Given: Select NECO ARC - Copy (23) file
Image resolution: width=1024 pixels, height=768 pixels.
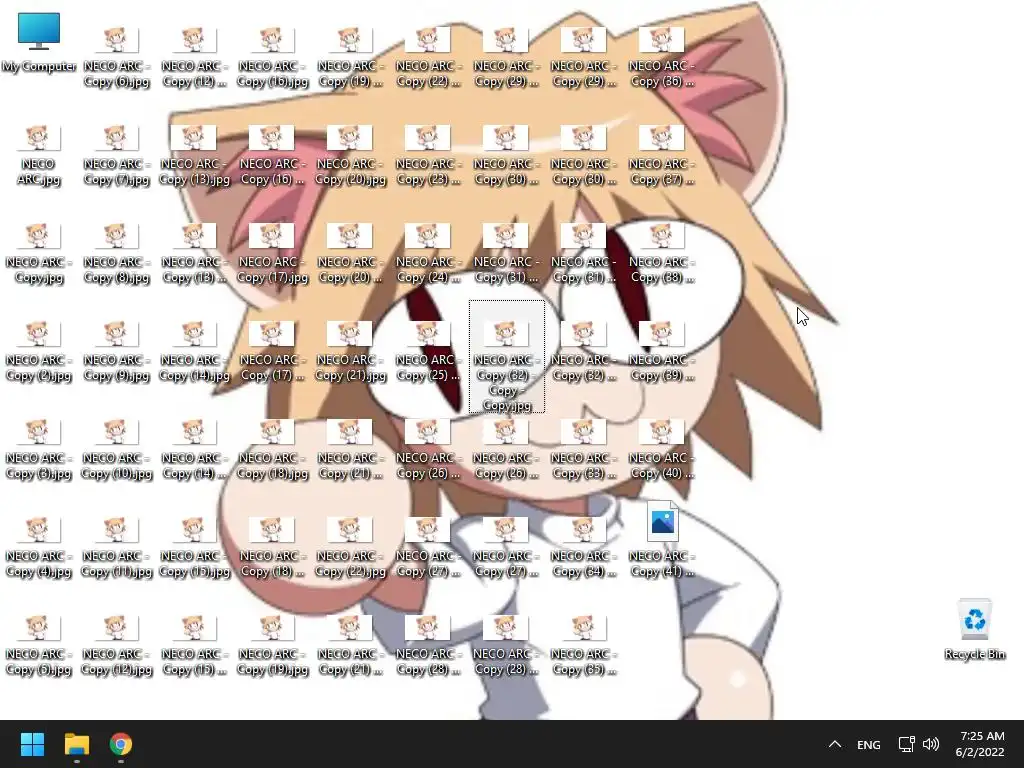Looking at the screenshot, I should click(428, 155).
